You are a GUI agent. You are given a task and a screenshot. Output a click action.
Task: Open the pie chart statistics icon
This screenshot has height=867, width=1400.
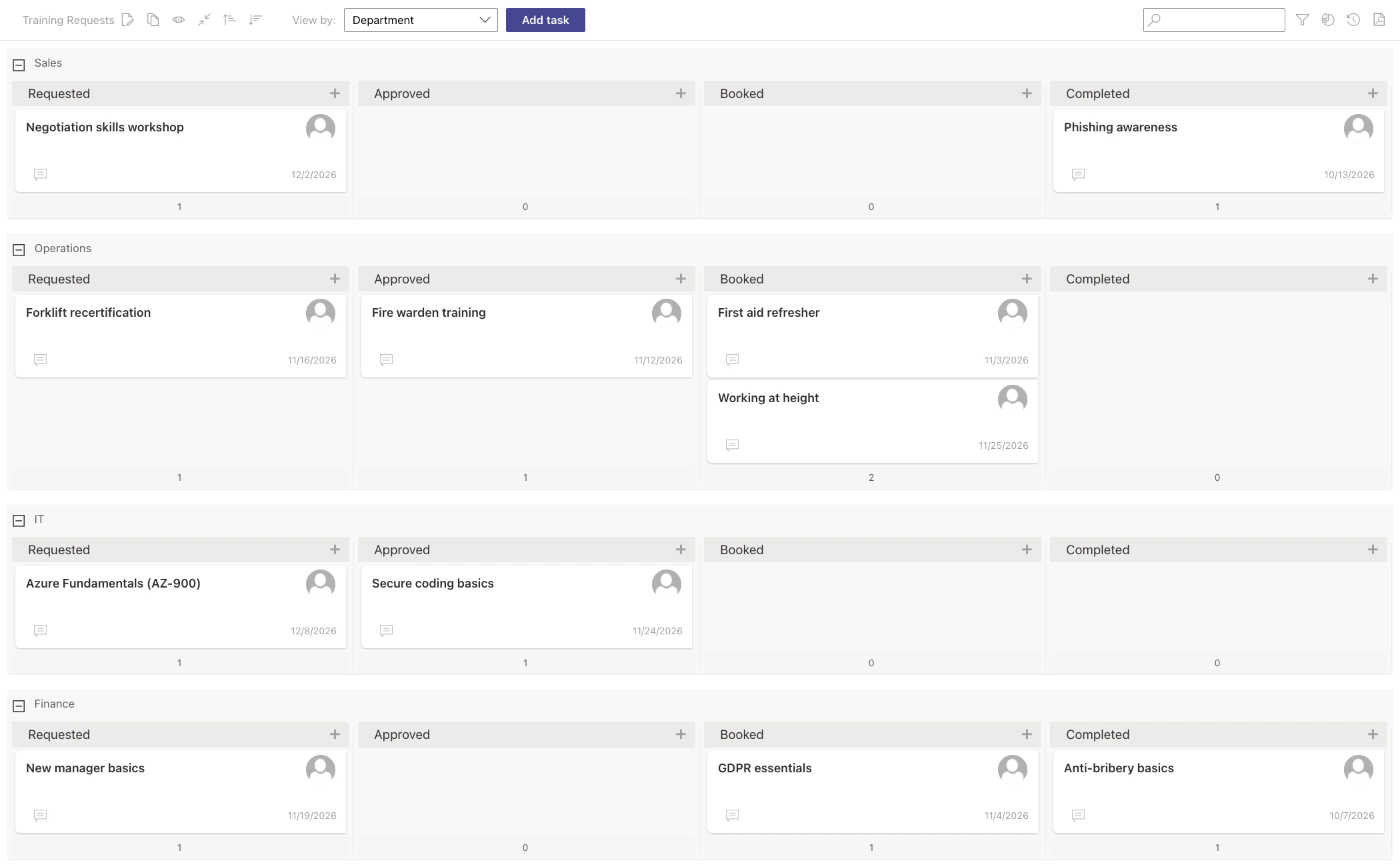1328,20
